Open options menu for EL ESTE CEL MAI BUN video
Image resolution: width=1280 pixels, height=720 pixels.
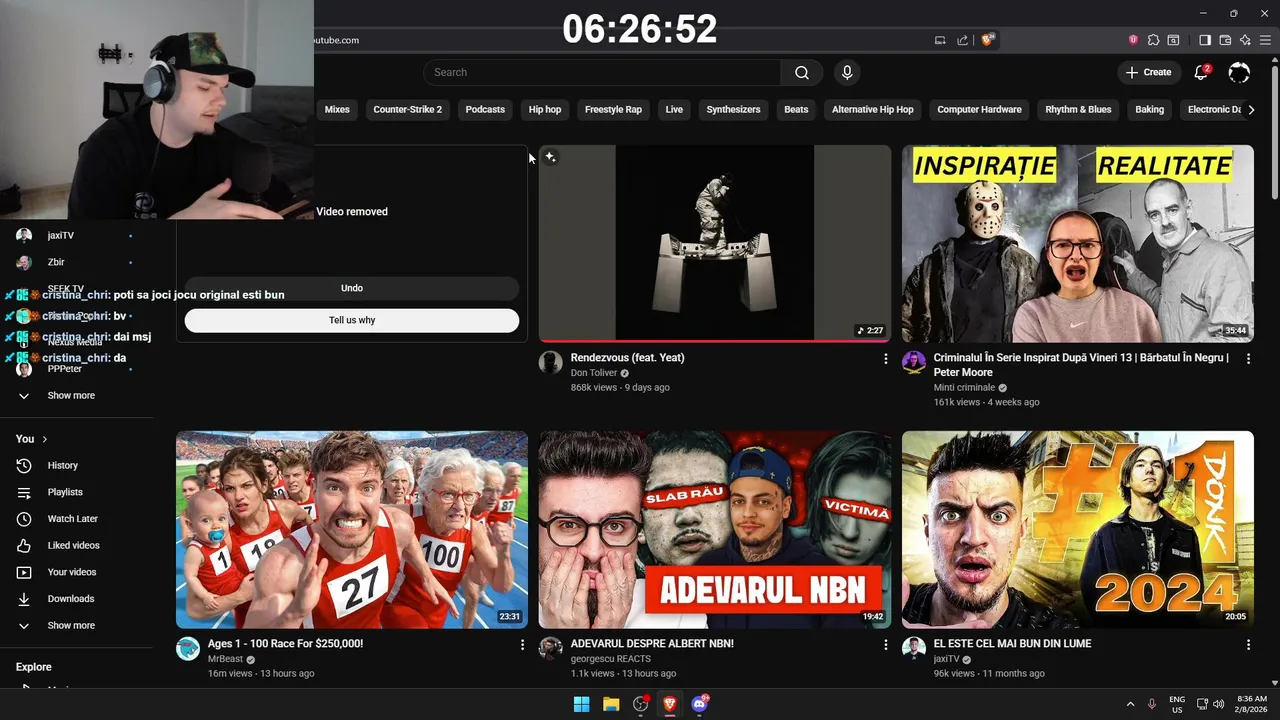point(1248,645)
